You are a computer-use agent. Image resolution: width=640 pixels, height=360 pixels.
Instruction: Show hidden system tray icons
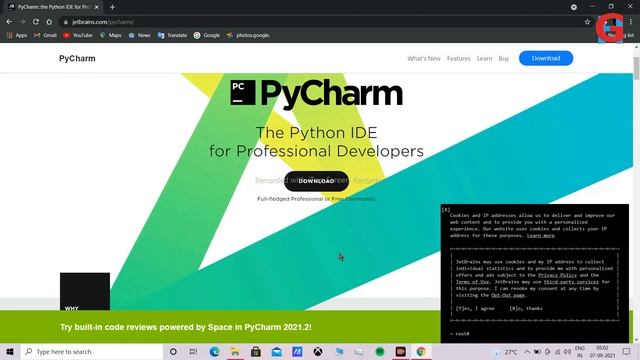pyautogui.click(x=527, y=351)
